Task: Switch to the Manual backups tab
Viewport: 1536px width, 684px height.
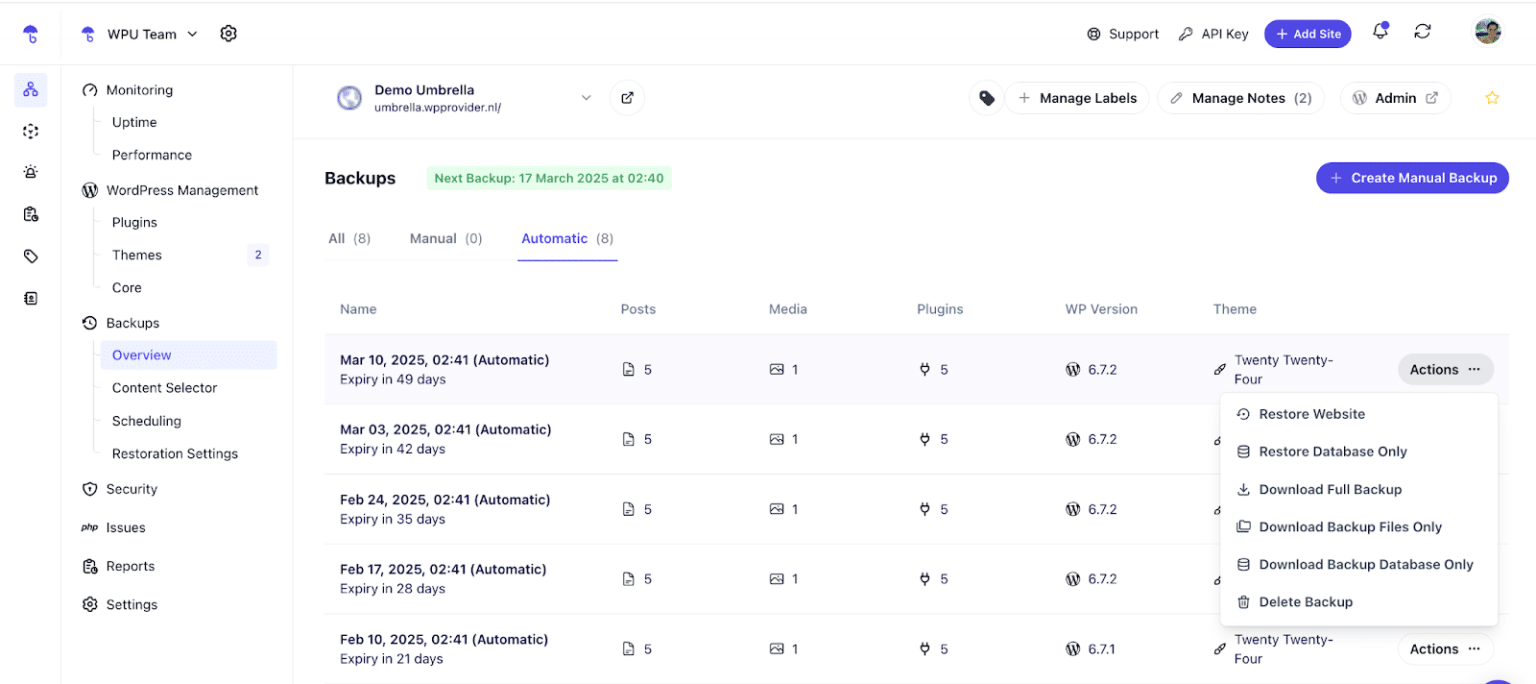Action: pyautogui.click(x=445, y=239)
